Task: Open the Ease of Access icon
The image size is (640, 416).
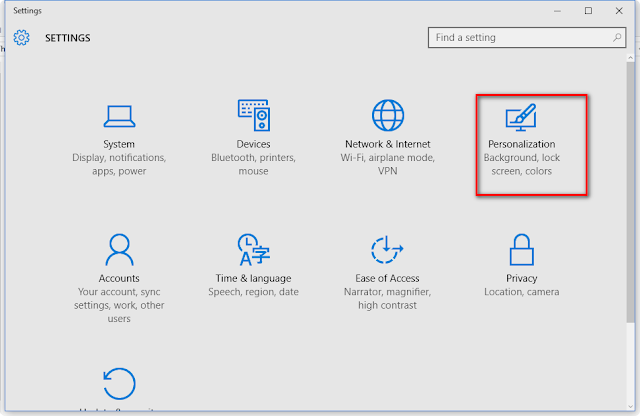Action: pos(386,249)
